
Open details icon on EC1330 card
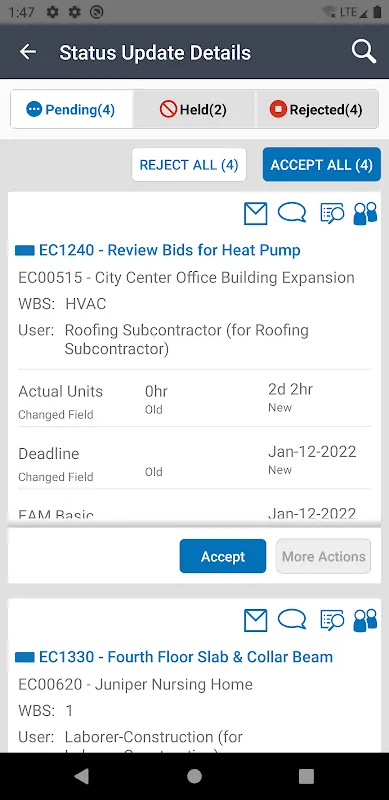pyautogui.click(x=332, y=620)
